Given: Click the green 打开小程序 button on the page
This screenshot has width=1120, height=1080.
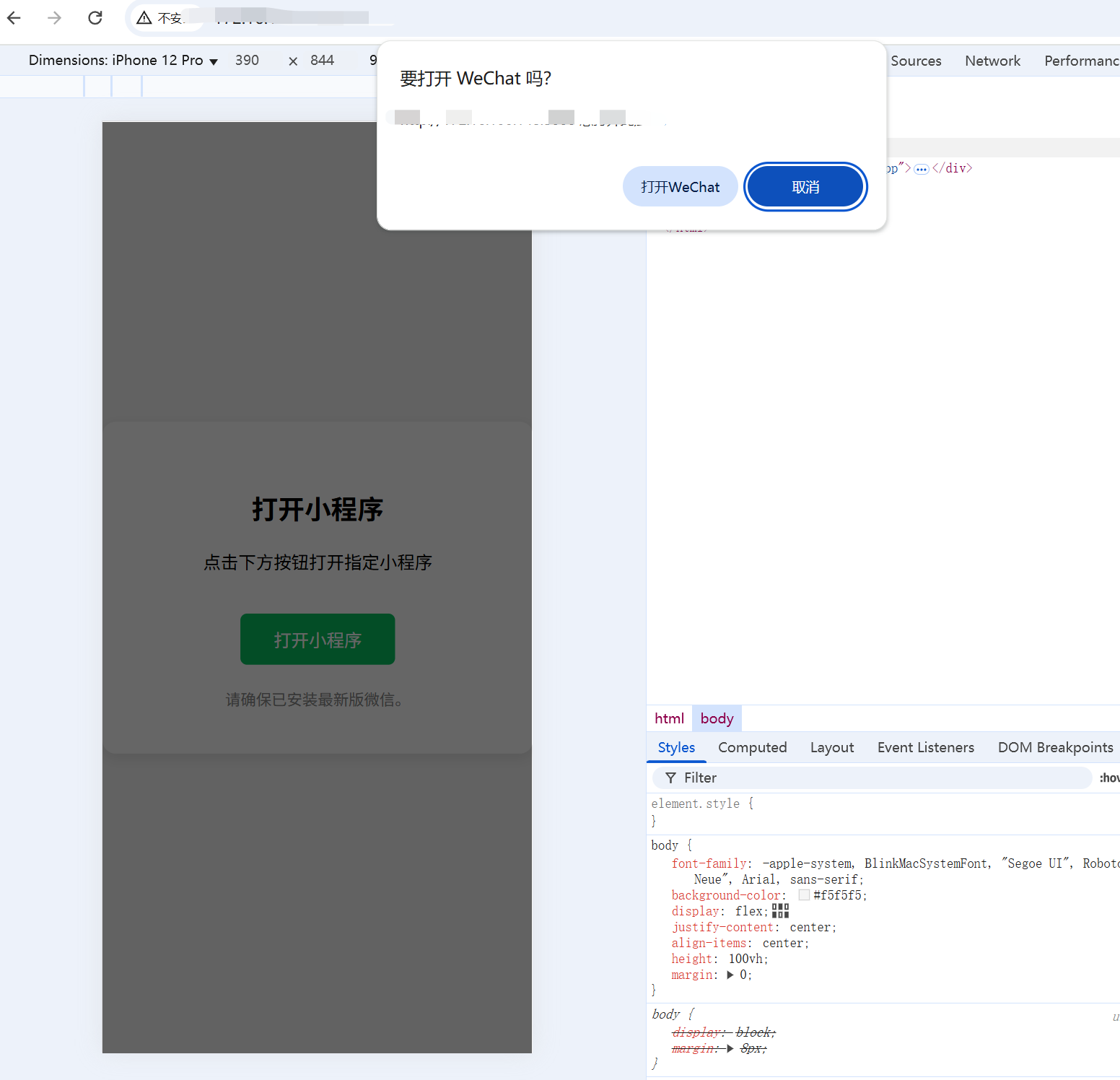Looking at the screenshot, I should point(318,640).
